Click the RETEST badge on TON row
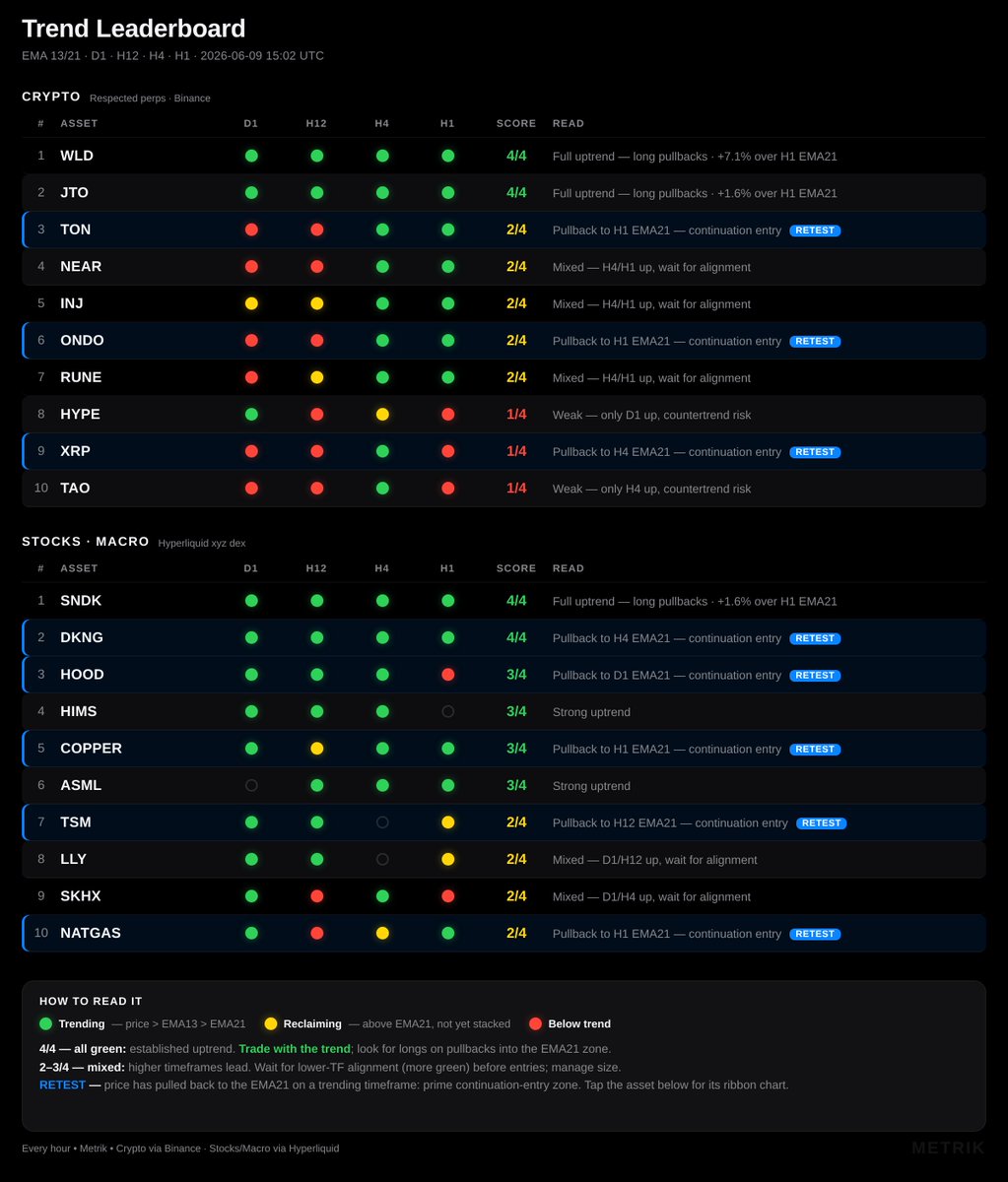Image resolution: width=1008 pixels, height=1182 pixels. (x=815, y=230)
